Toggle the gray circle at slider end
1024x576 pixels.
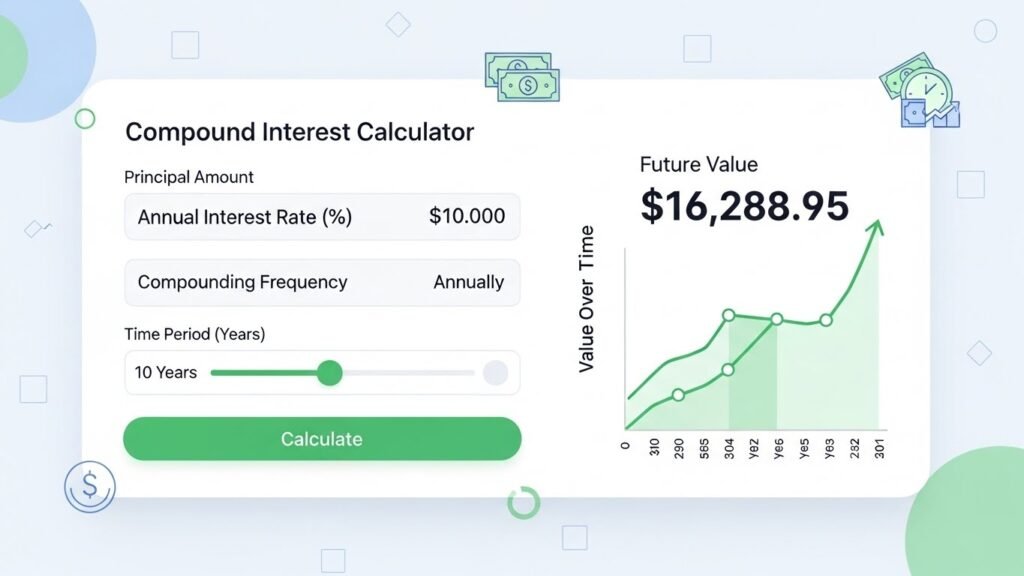coord(495,373)
